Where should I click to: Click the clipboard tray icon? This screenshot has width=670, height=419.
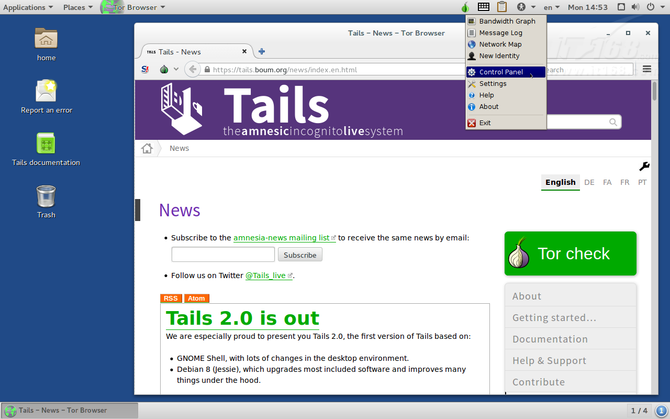click(x=502, y=7)
